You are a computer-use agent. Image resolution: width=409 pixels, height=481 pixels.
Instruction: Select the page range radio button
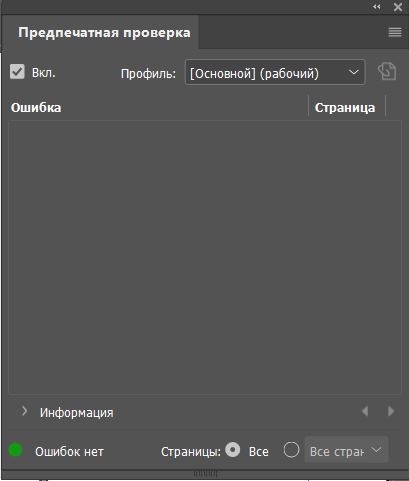[x=291, y=450]
